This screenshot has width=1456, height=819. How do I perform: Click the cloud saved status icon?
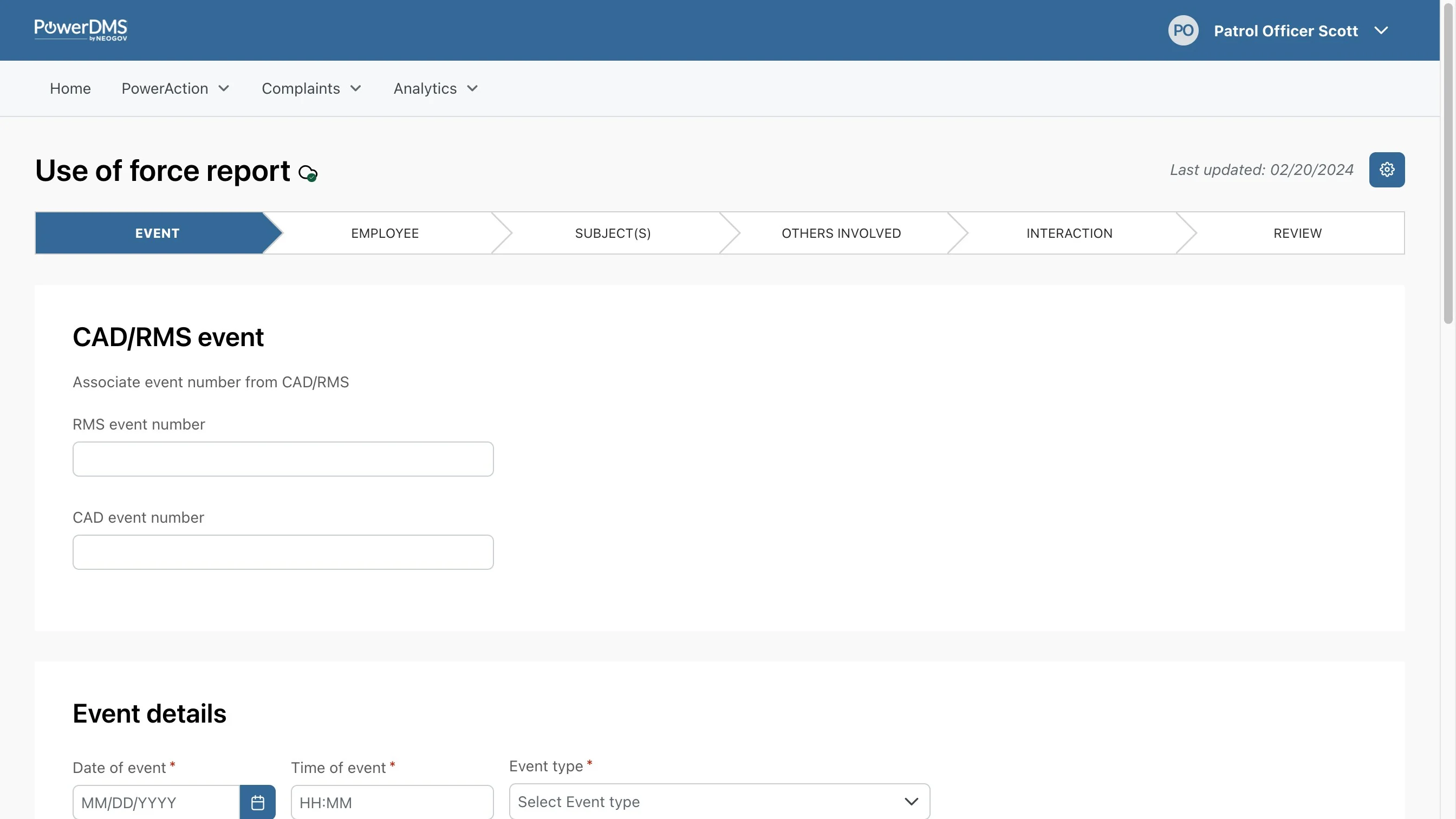pos(308,173)
